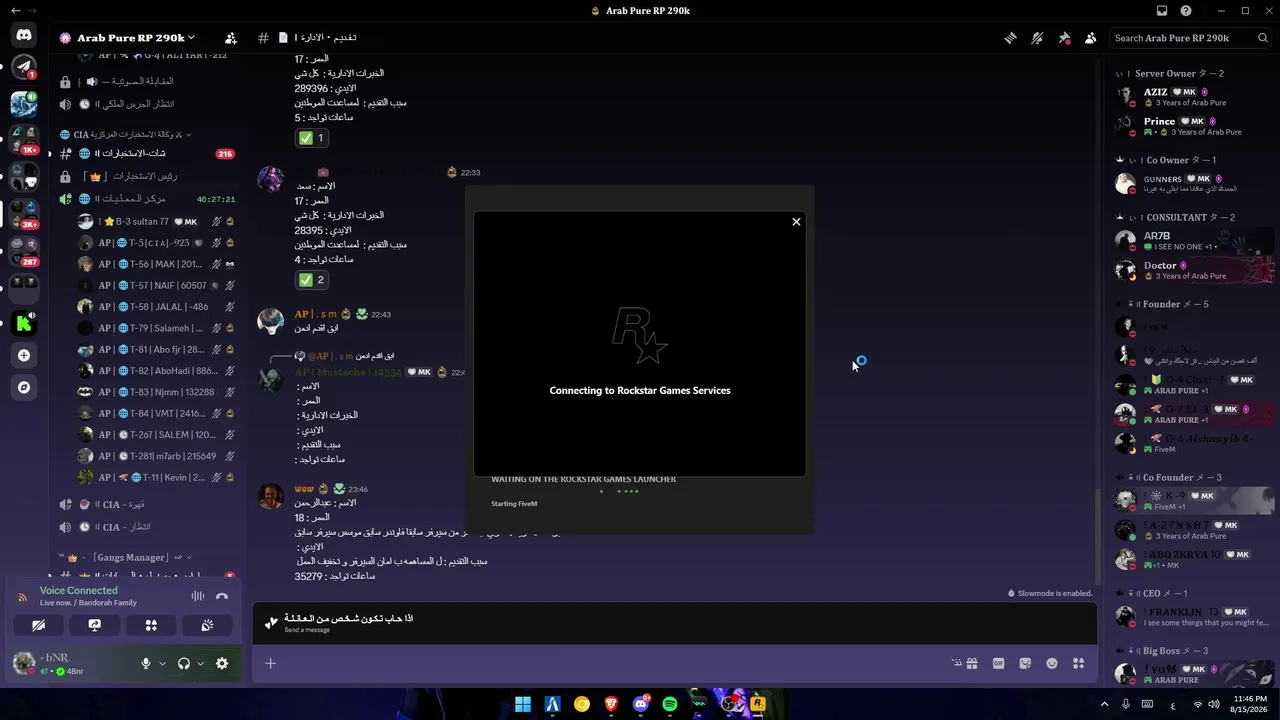Open member GUNNERS in member list
1280x720 pixels.
point(1195,183)
